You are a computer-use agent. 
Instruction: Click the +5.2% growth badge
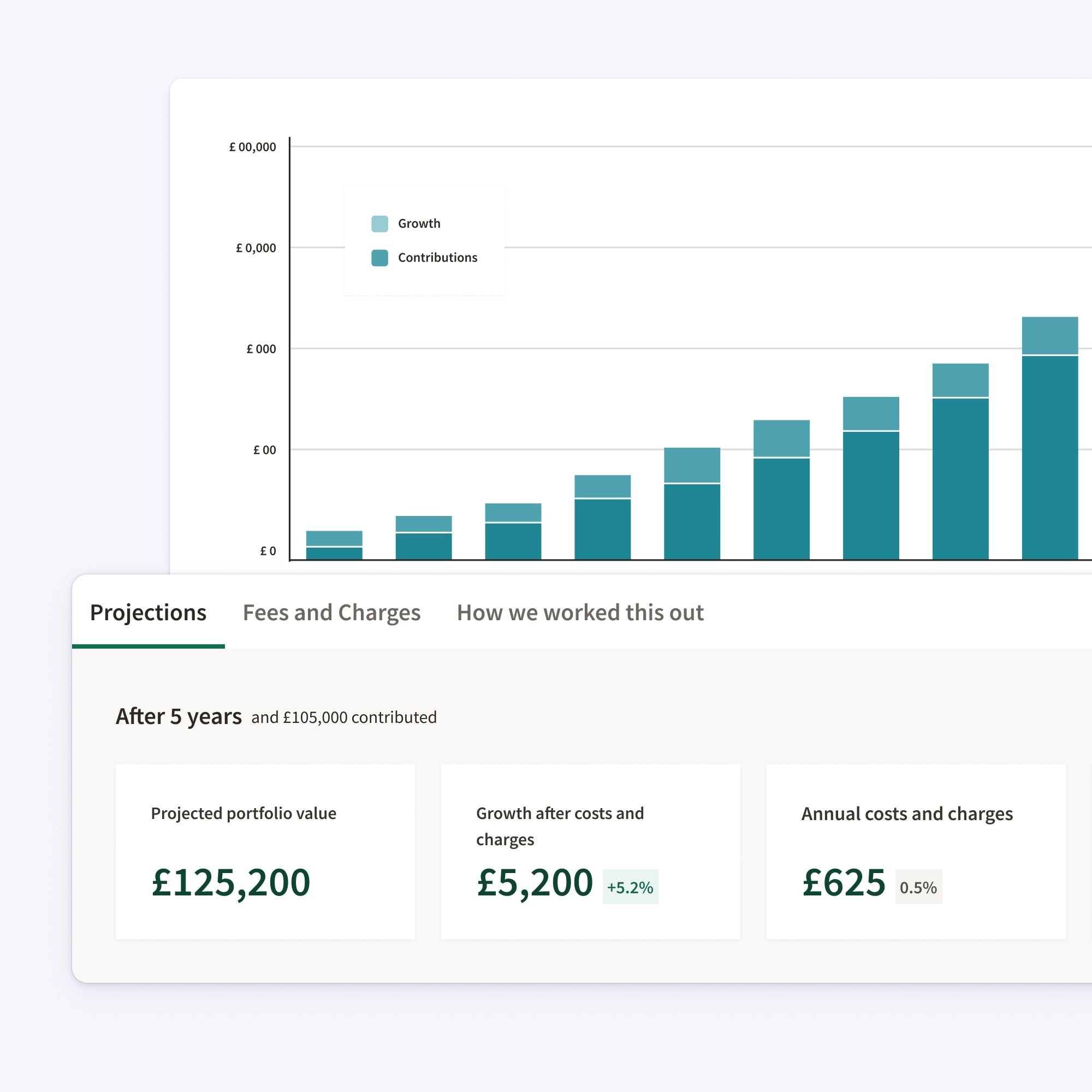point(630,887)
